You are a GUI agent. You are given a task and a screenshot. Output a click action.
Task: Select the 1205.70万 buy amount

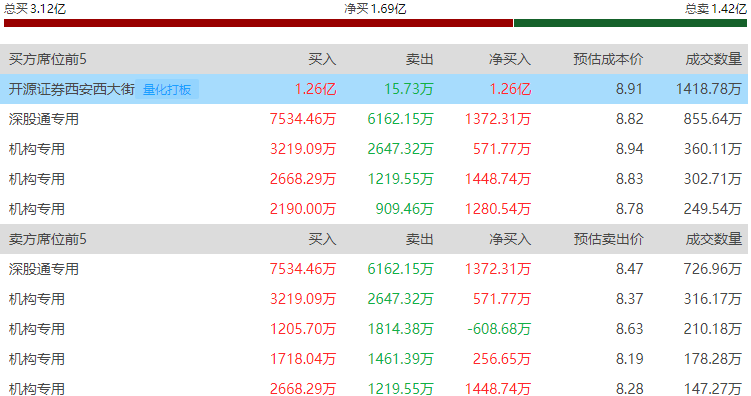(303, 329)
